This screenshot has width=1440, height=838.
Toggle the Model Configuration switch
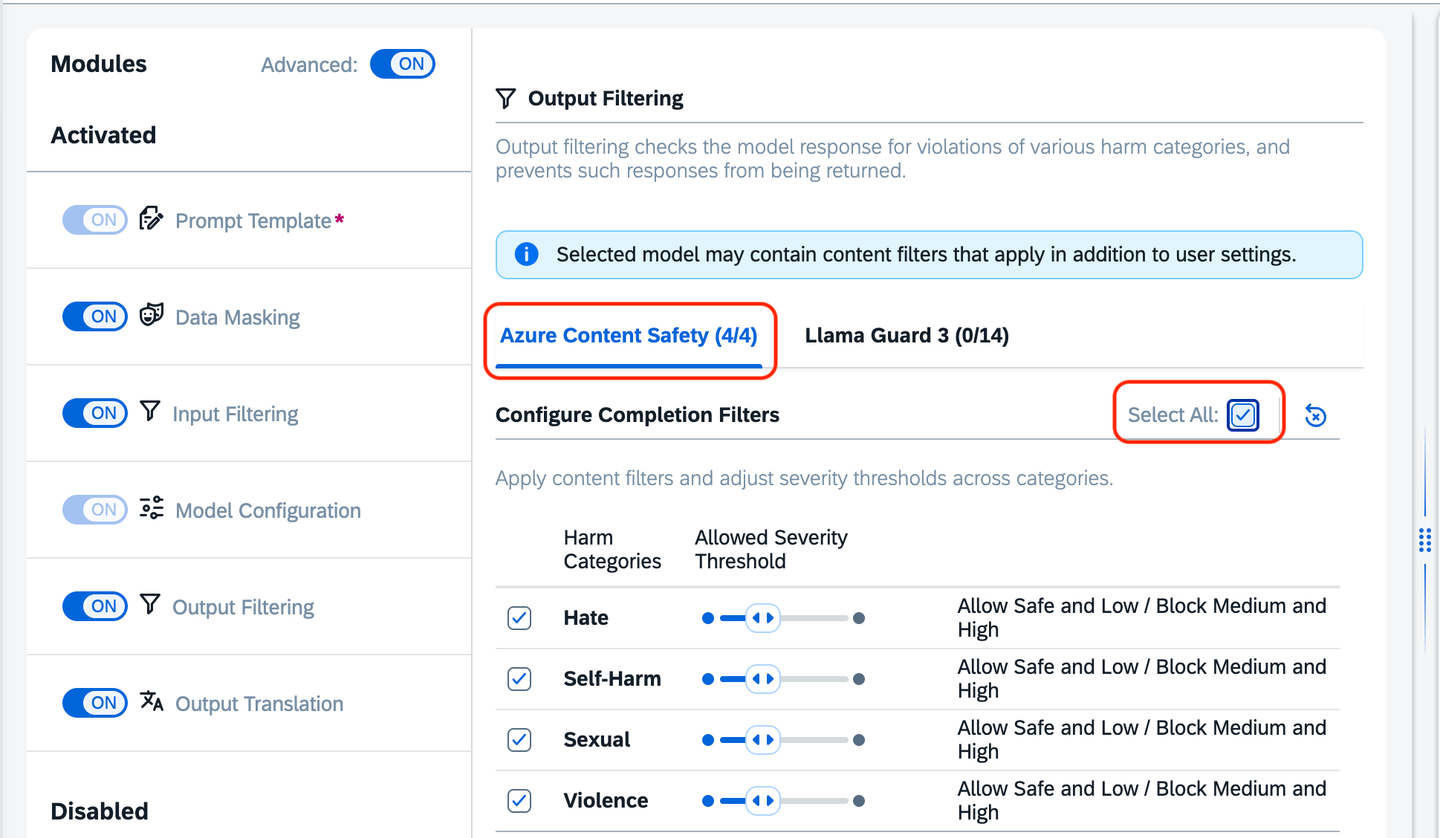[95, 509]
